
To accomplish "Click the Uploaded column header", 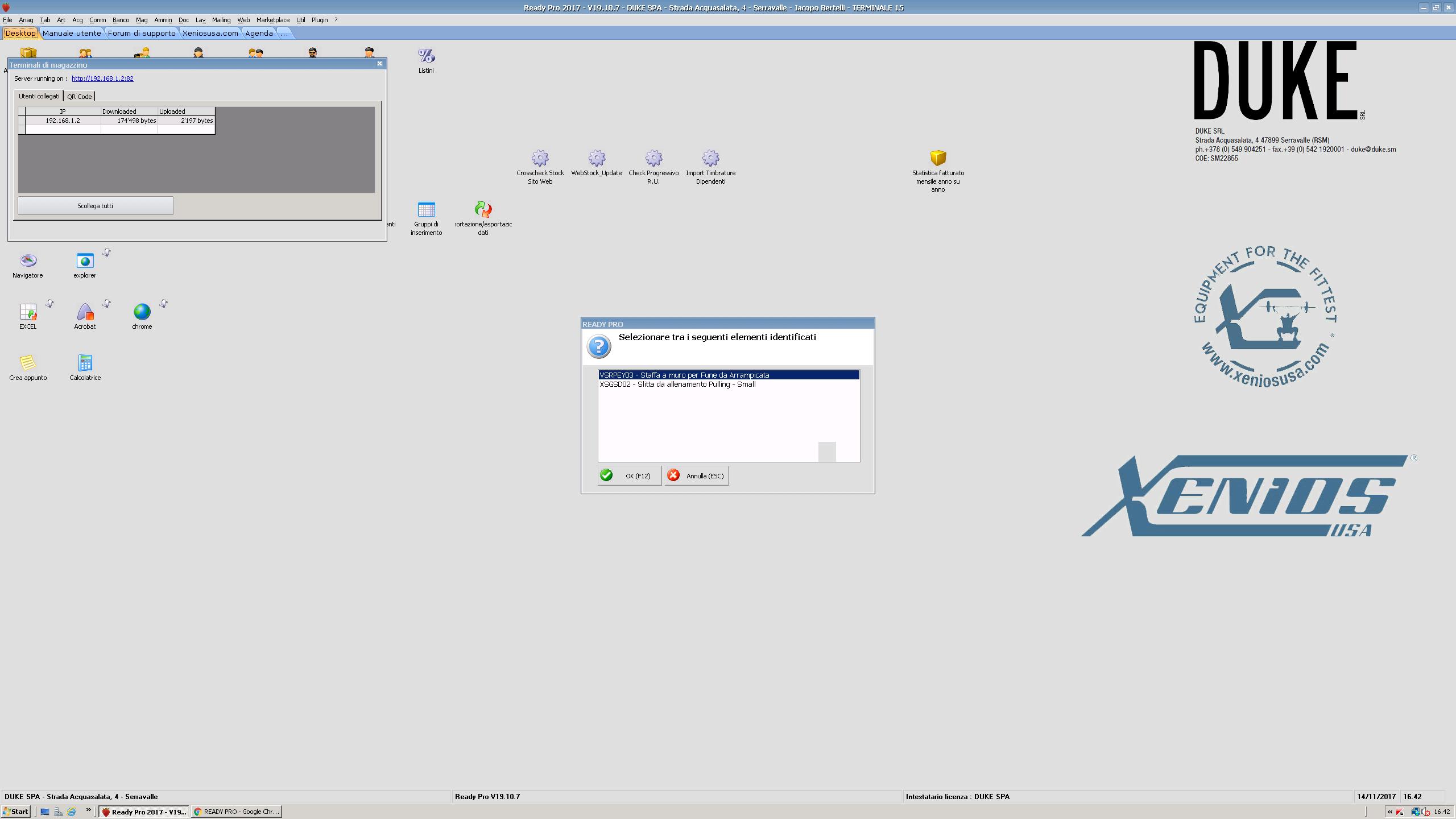I will coord(186,111).
